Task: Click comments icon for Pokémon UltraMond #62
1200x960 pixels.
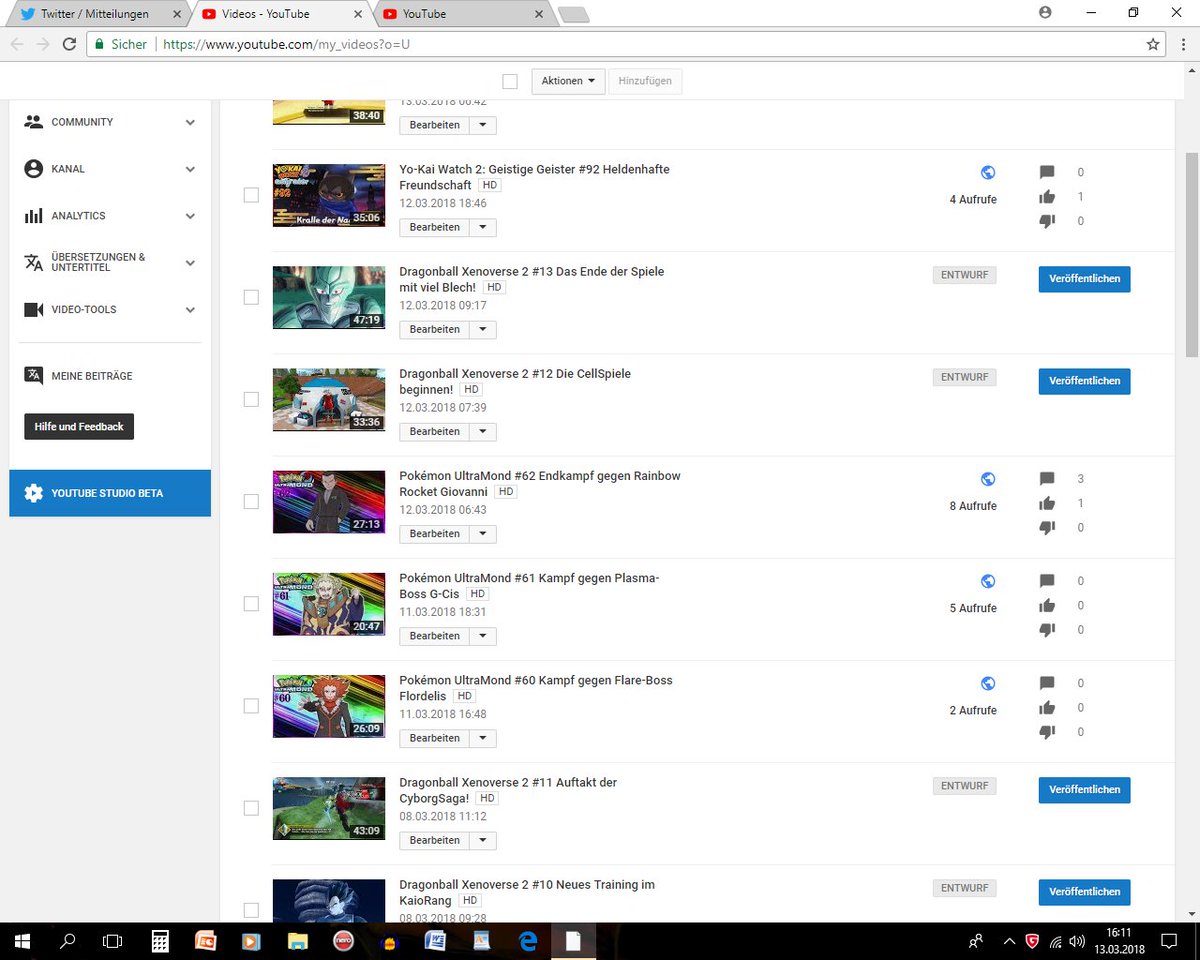Action: click(x=1047, y=479)
